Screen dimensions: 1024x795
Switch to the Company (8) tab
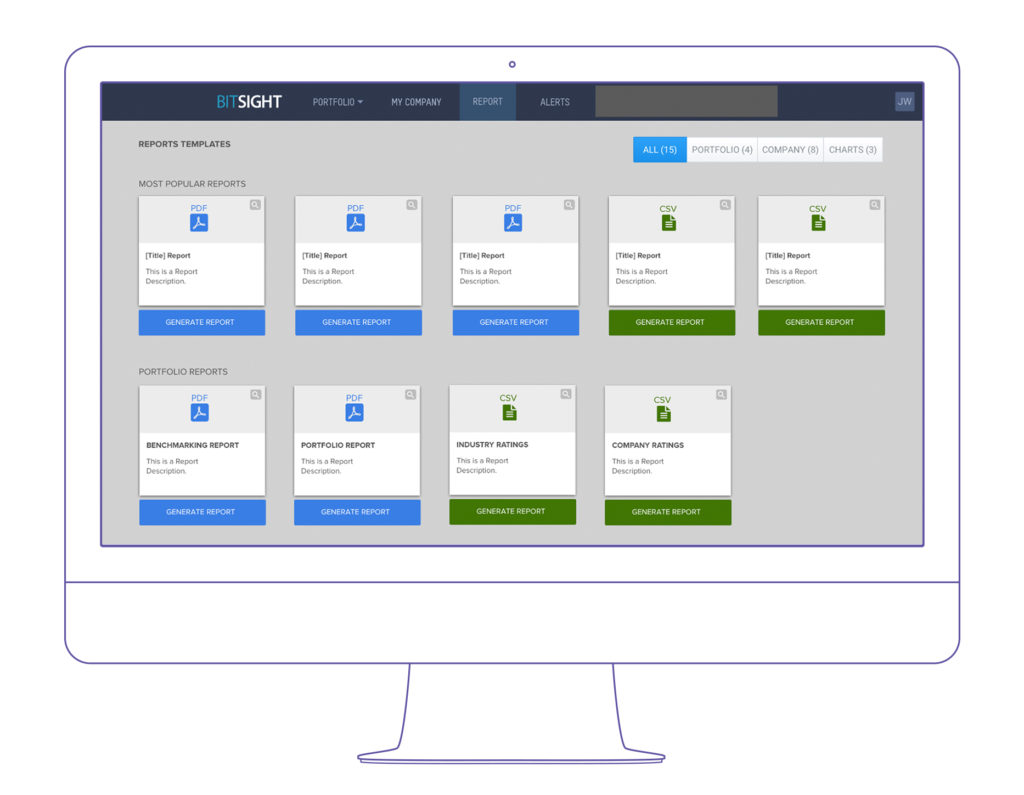(790, 150)
